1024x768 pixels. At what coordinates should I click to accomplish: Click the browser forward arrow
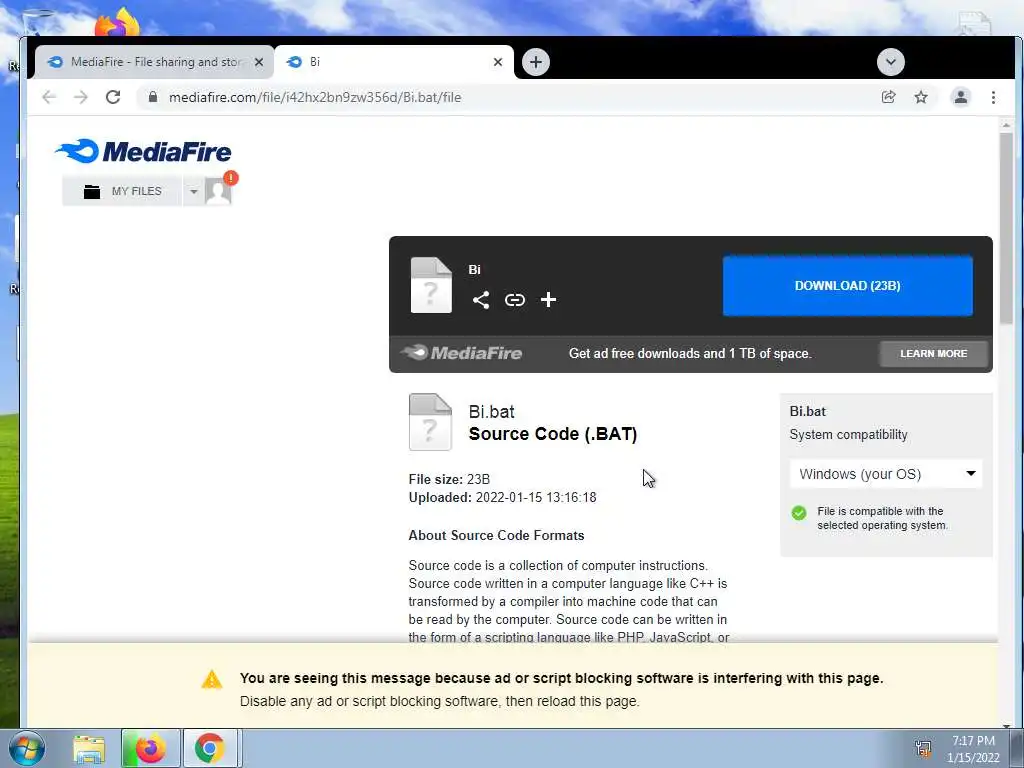point(80,97)
